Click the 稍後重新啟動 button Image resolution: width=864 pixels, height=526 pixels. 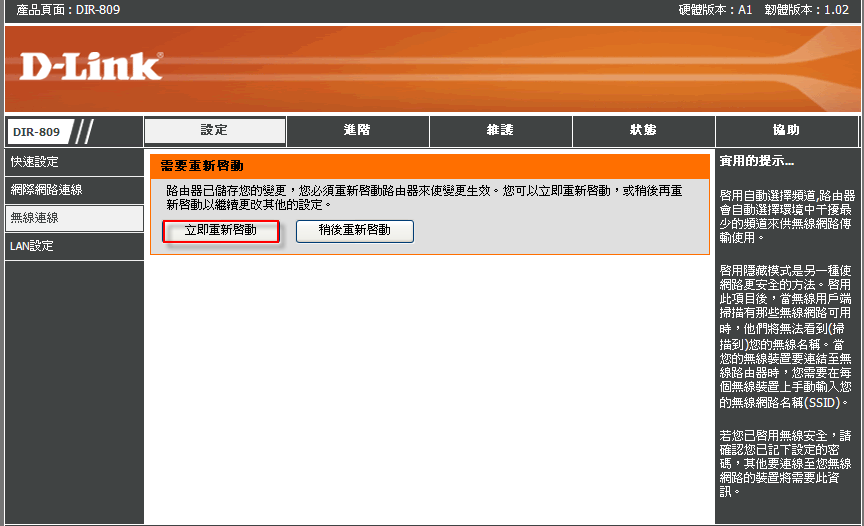coord(354,231)
